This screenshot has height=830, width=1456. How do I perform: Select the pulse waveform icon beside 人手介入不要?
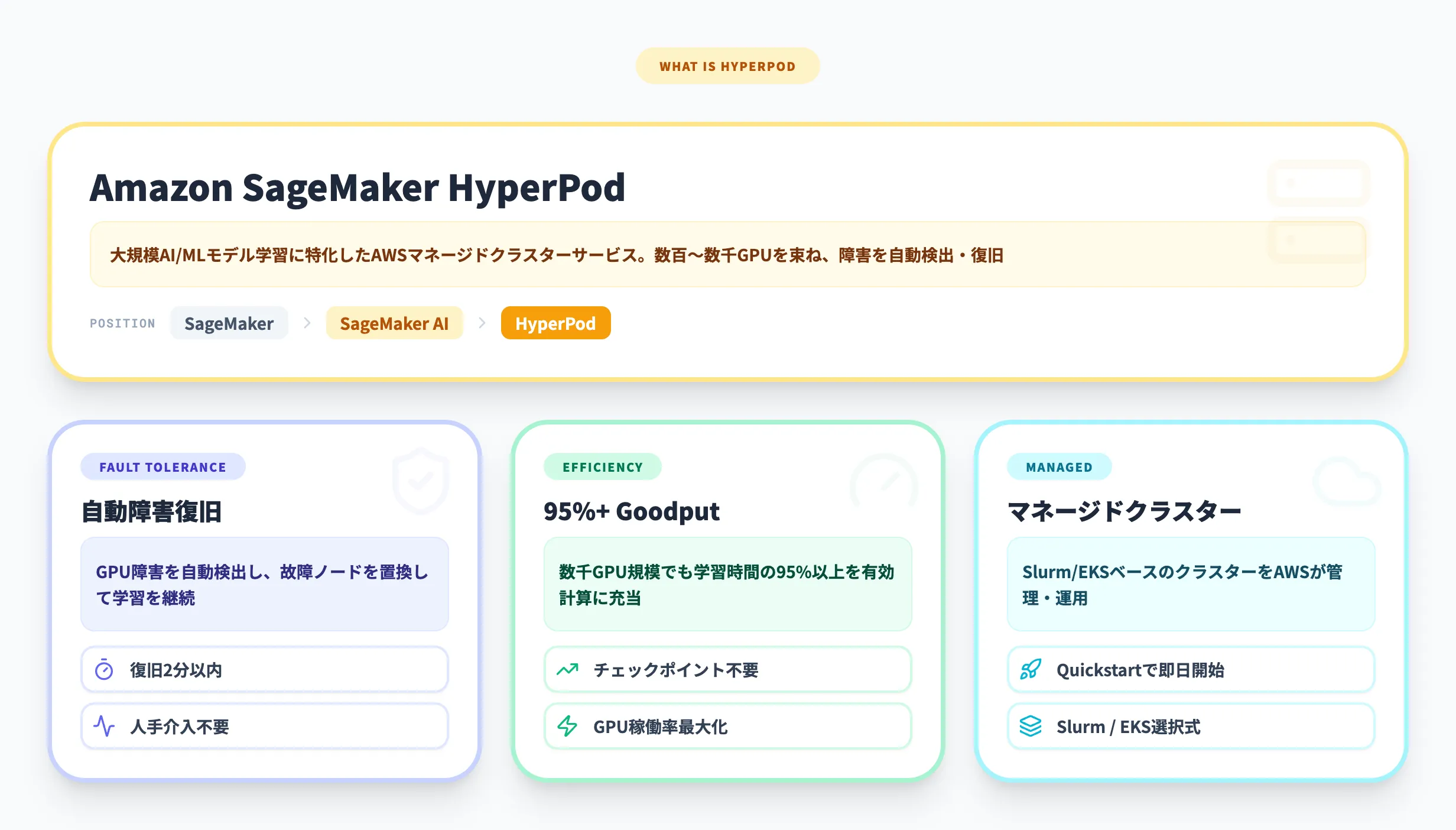click(x=104, y=726)
